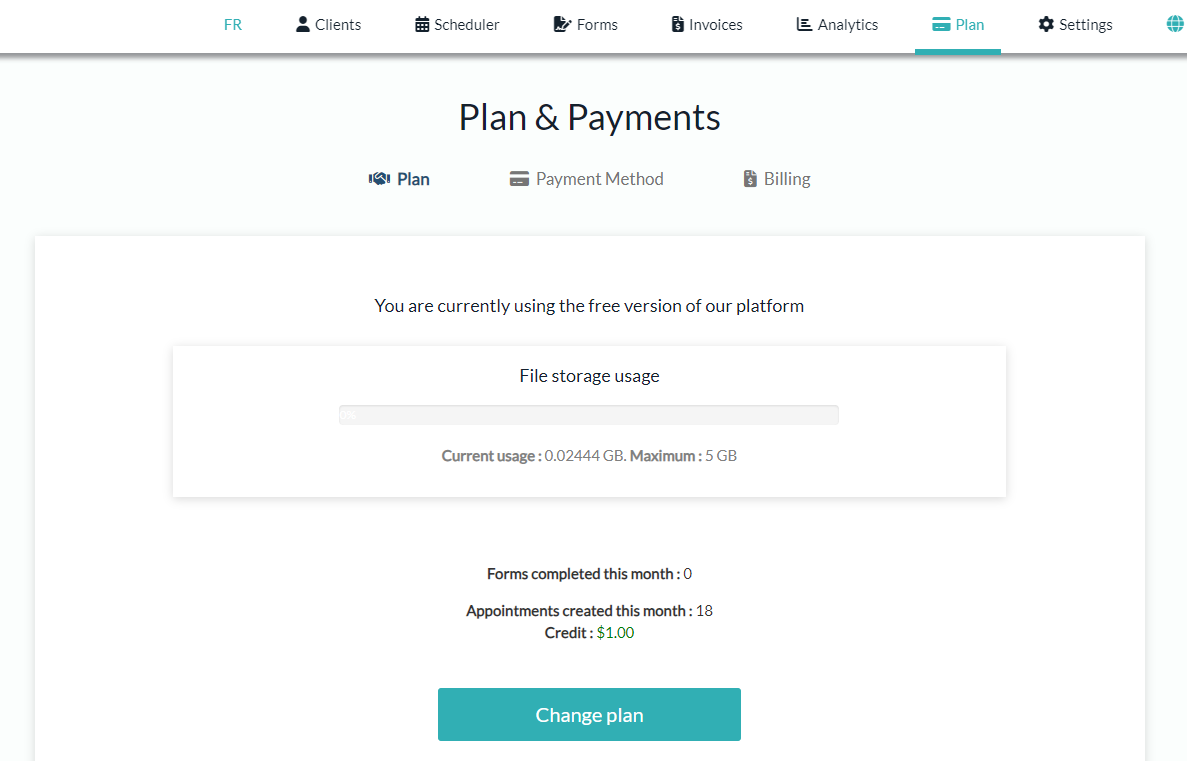Click the Clients person icon
The width and height of the screenshot is (1187, 761).
pos(303,24)
